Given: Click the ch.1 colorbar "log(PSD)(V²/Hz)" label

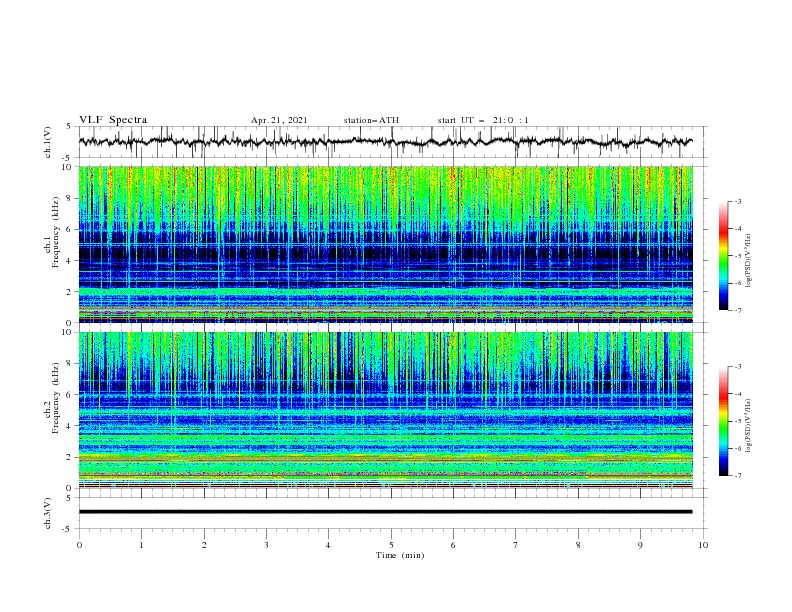Looking at the screenshot, I should click(x=748, y=261).
